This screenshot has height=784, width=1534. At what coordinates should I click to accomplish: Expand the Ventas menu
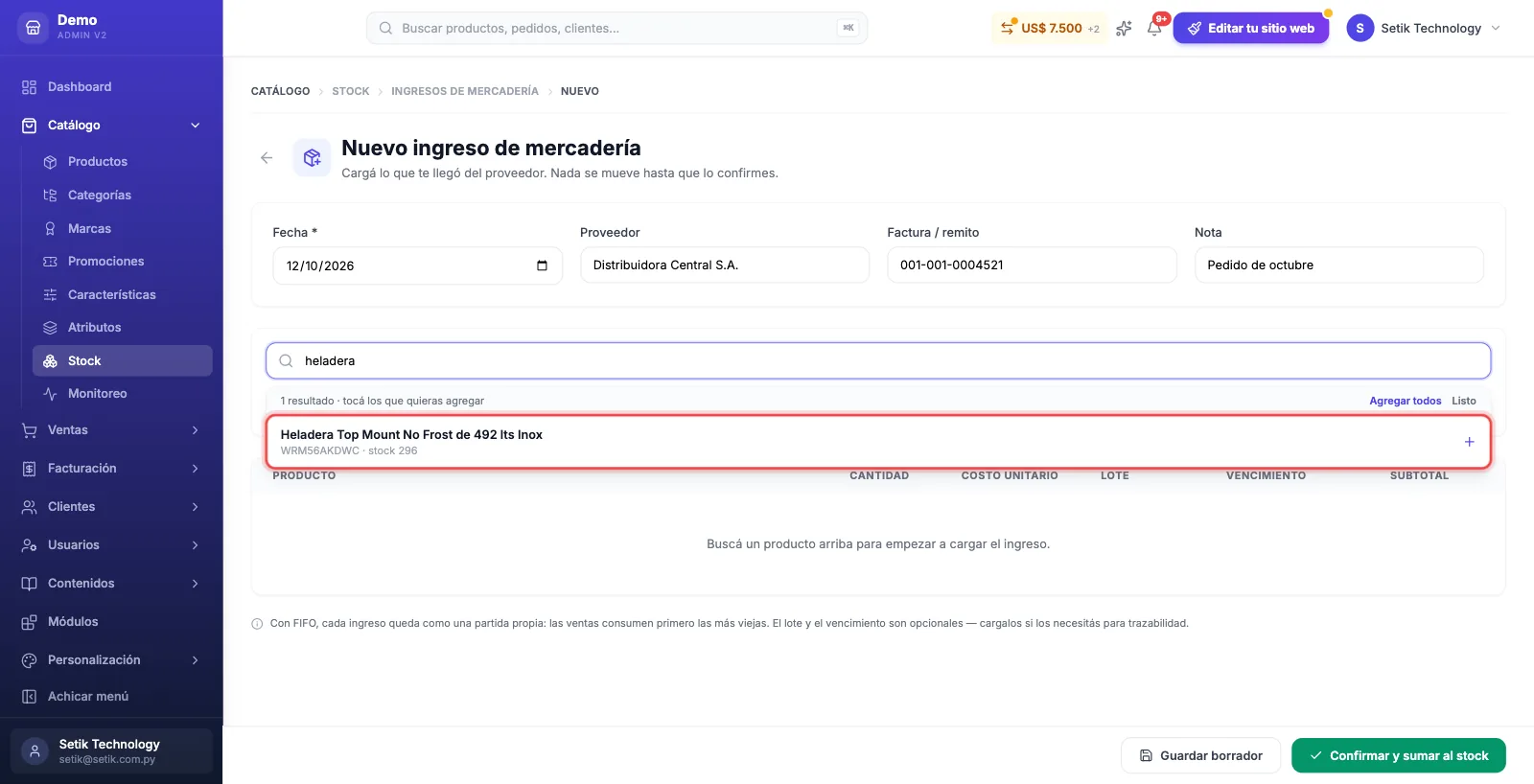(111, 430)
